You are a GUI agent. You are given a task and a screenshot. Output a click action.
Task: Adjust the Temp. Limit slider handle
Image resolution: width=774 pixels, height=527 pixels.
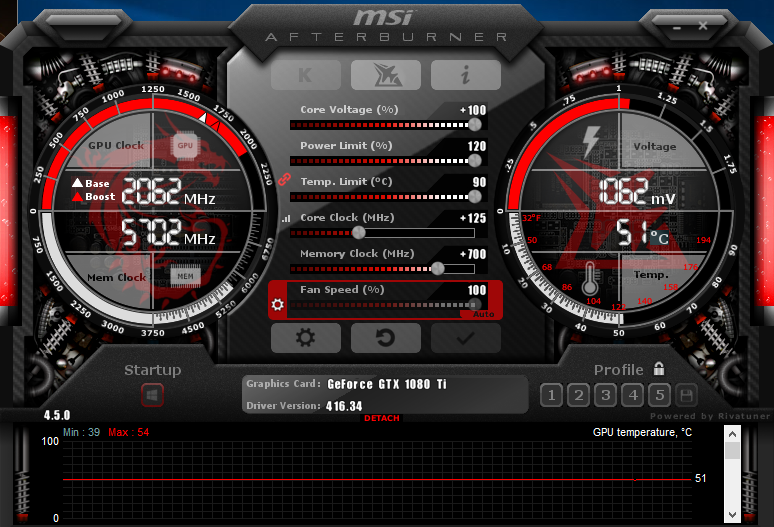coord(475,196)
